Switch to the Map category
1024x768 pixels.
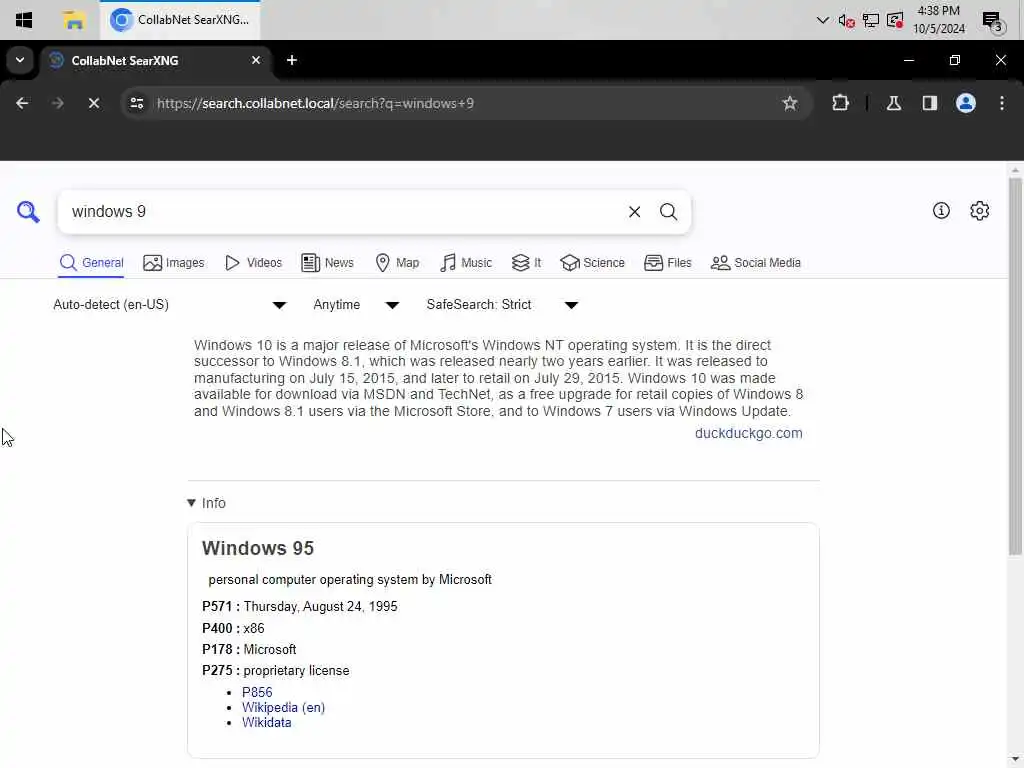[397, 263]
